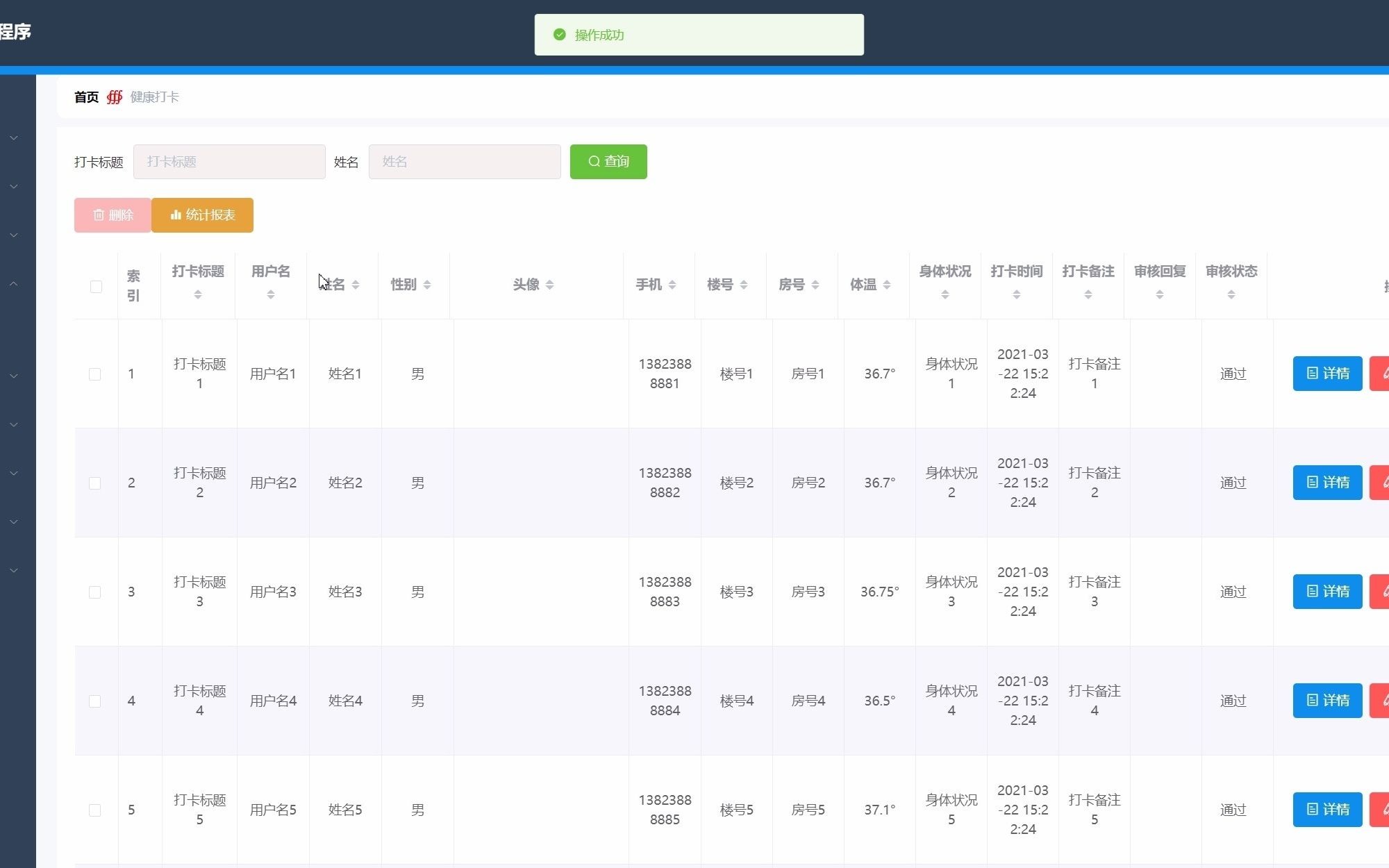Viewport: 1389px width, 868px height.
Task: Click the 健康打卡 breadcrumb item
Action: pyautogui.click(x=154, y=97)
